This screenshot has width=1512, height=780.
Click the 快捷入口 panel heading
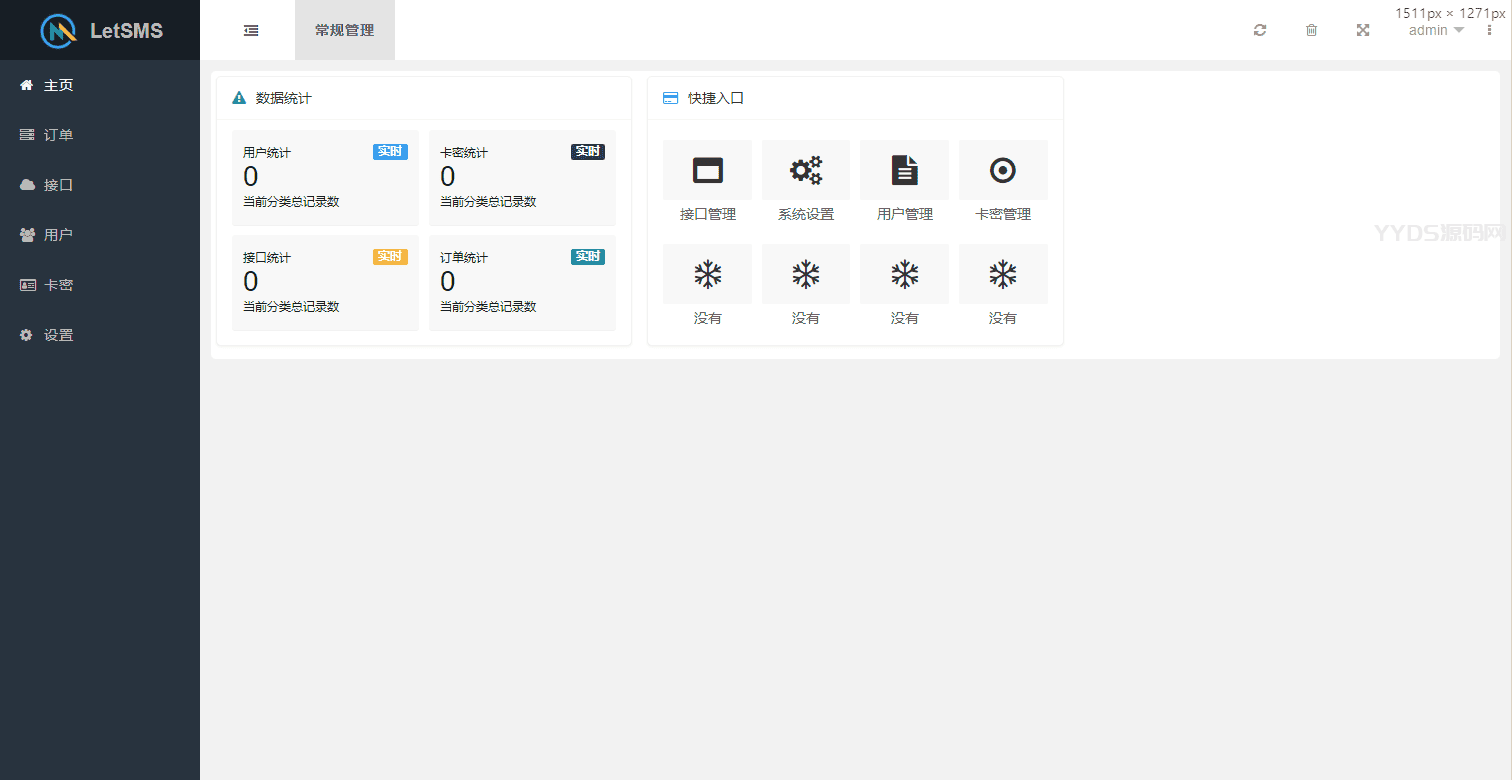click(716, 98)
